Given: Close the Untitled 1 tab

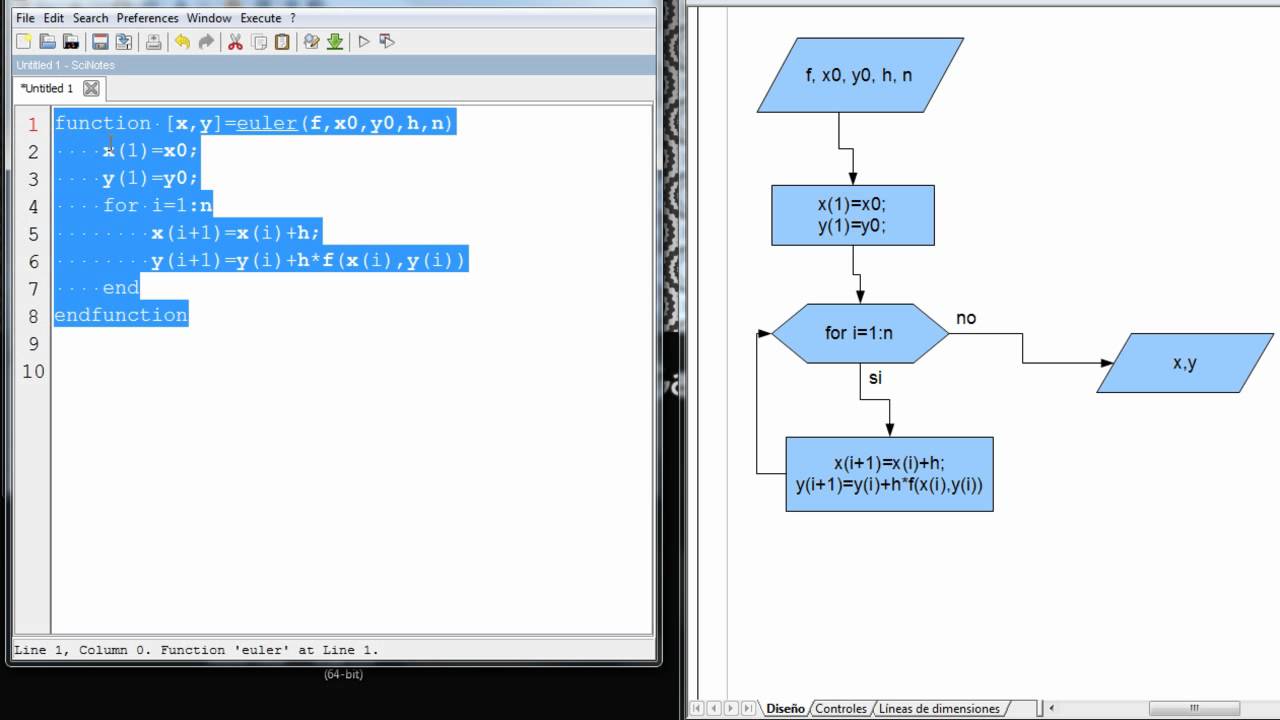Looking at the screenshot, I should tap(91, 88).
